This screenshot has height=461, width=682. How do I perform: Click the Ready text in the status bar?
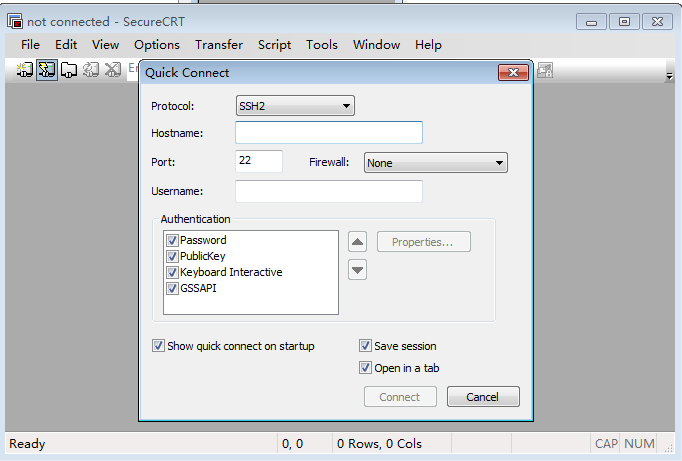click(x=27, y=444)
